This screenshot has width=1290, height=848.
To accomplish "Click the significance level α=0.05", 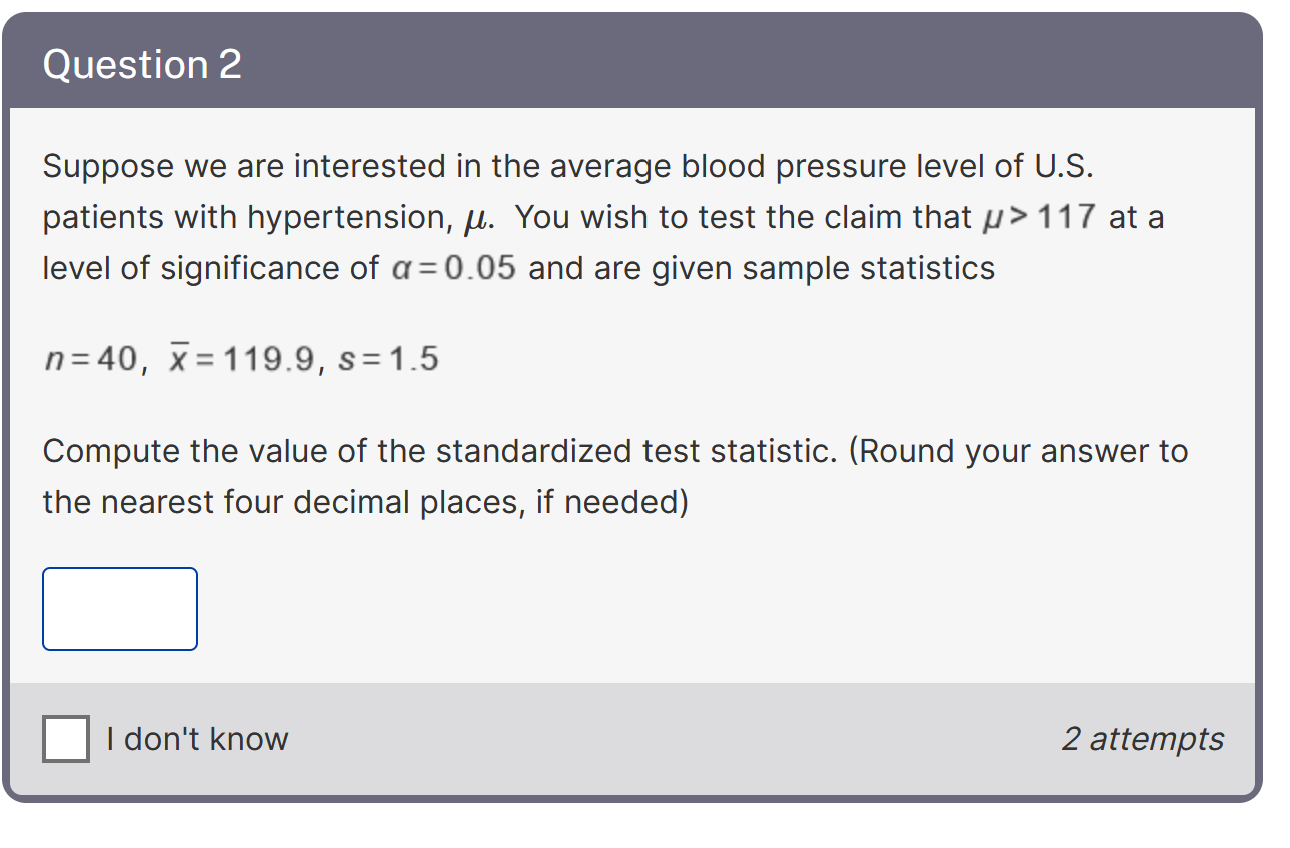I will [x=452, y=268].
